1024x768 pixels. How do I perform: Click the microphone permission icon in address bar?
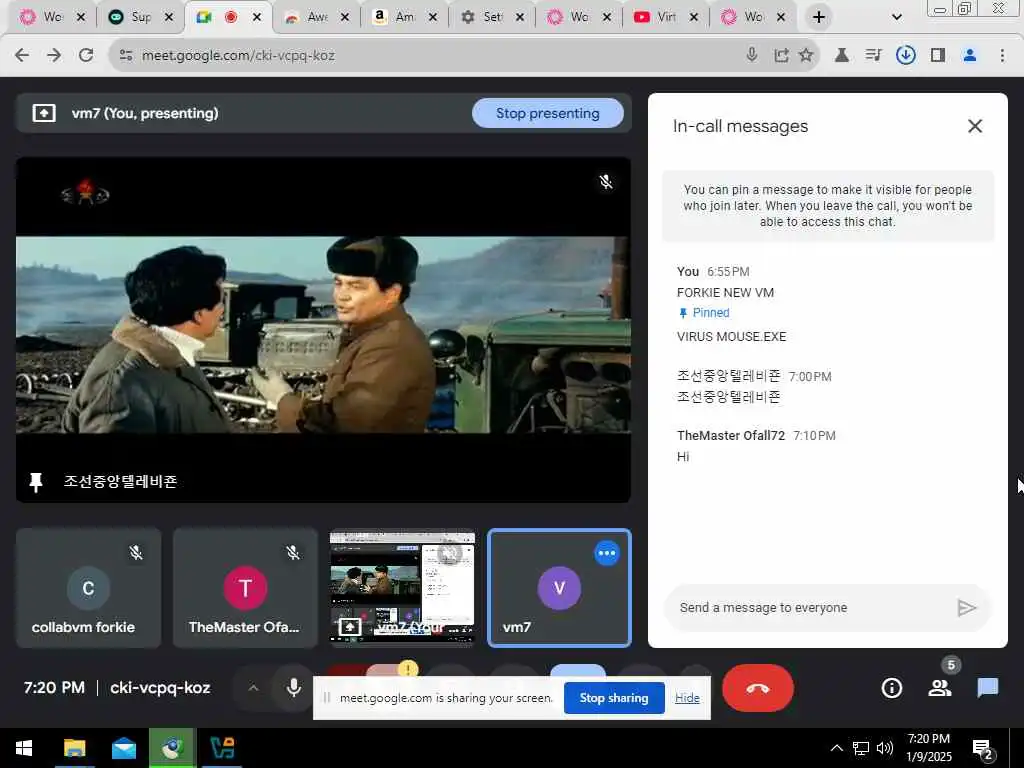click(752, 55)
